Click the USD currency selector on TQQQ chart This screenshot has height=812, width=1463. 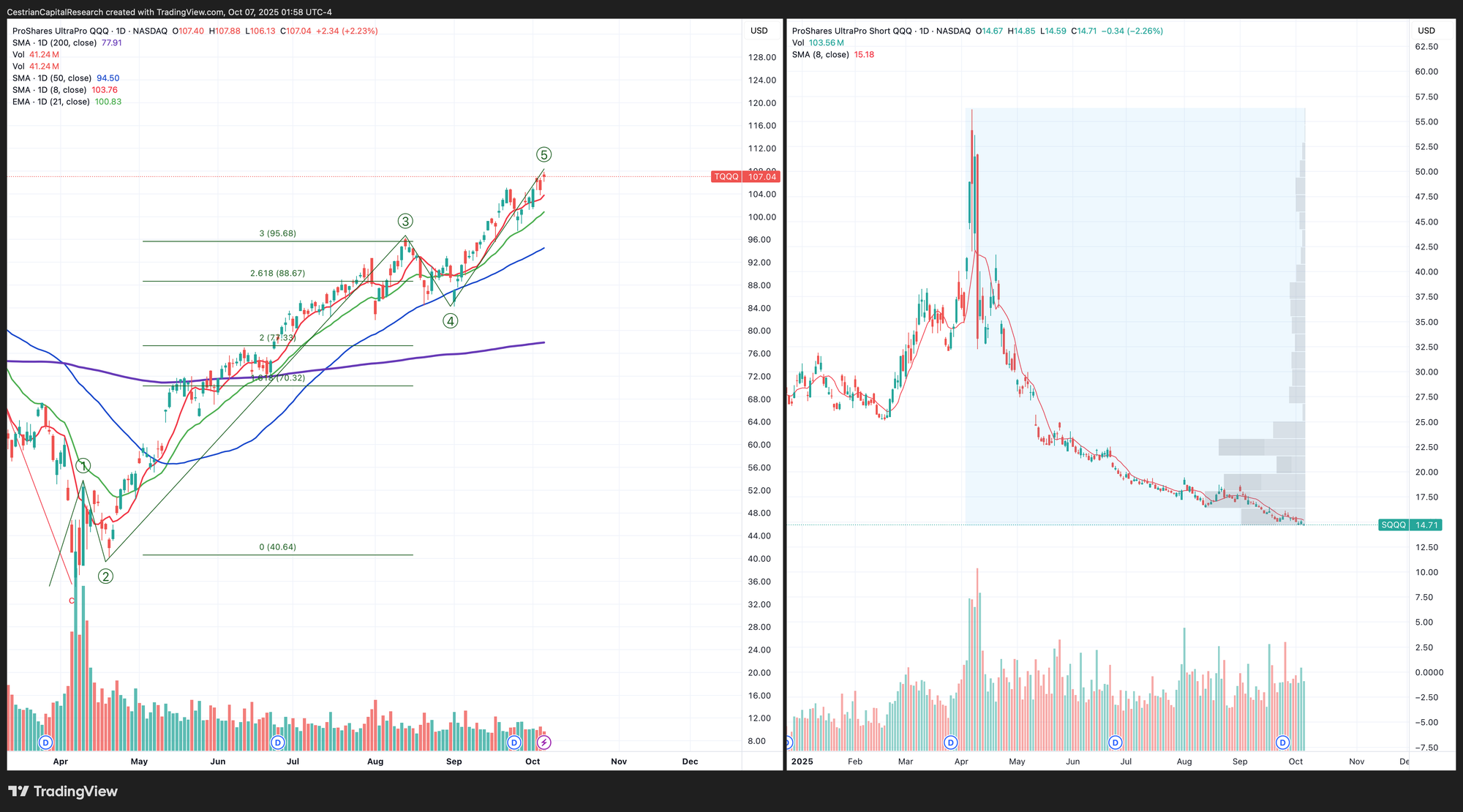click(759, 31)
